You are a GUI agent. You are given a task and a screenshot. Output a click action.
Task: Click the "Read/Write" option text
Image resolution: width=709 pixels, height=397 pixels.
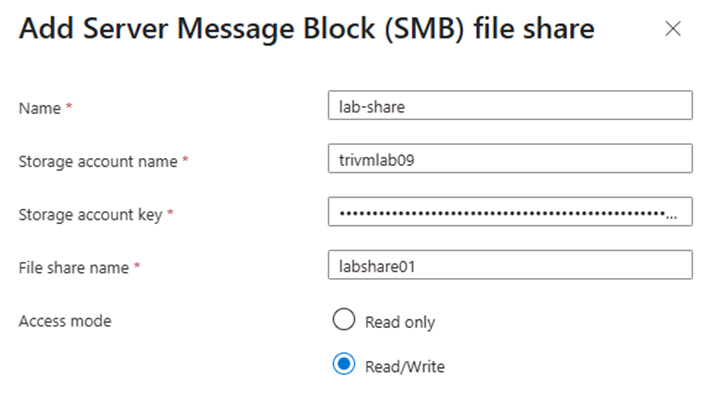pyautogui.click(x=405, y=366)
